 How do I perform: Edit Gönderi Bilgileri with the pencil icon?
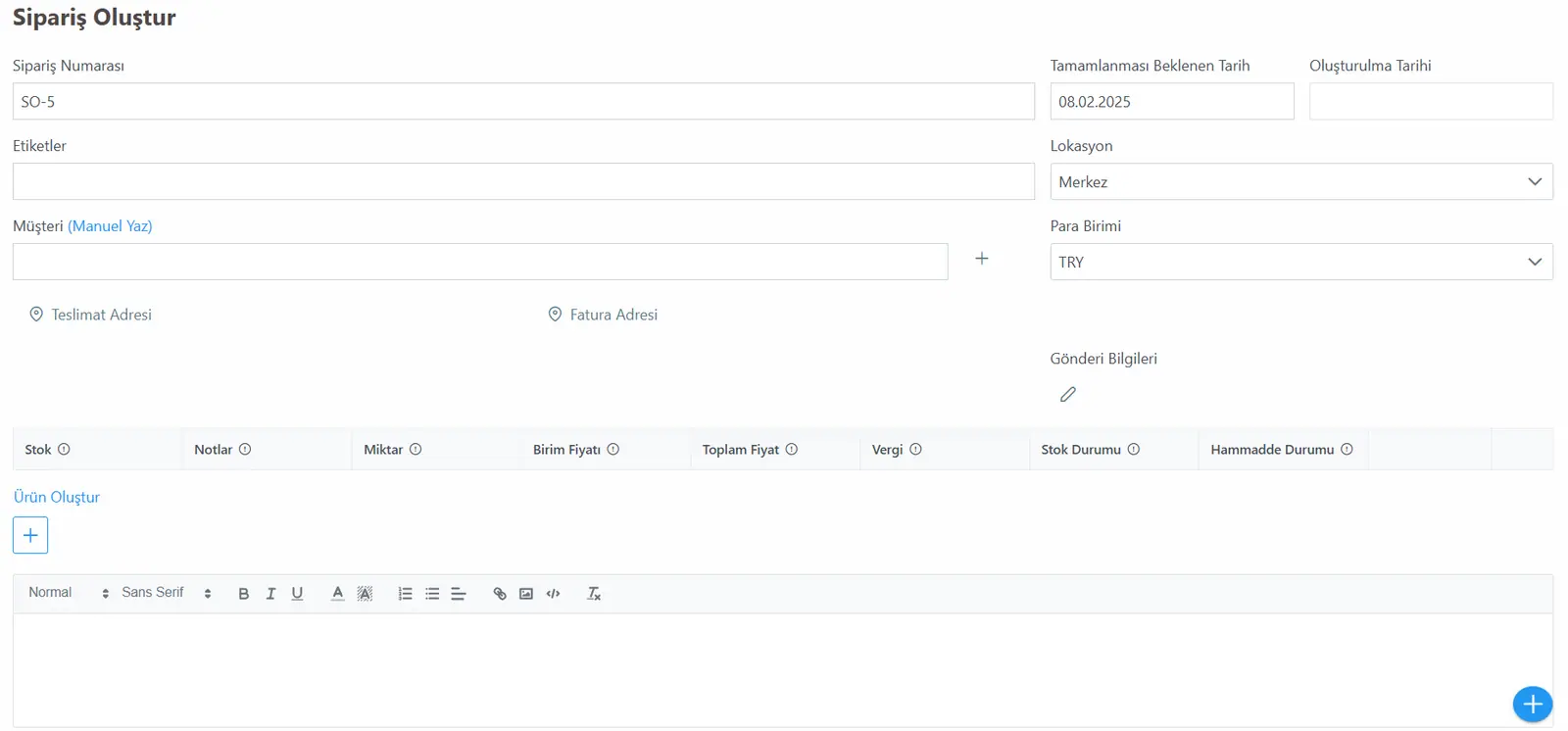click(x=1068, y=394)
